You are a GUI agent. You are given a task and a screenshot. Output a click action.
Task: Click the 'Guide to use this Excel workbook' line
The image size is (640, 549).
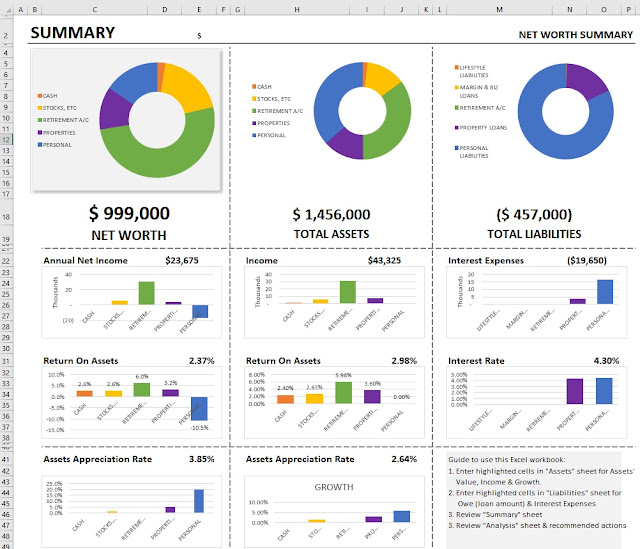(x=507, y=460)
